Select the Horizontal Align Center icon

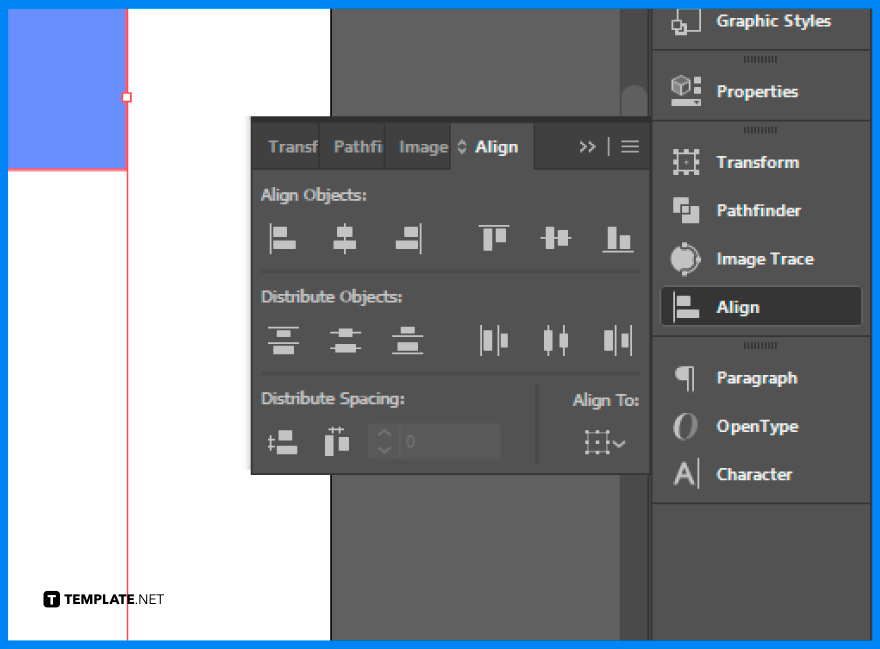click(344, 238)
